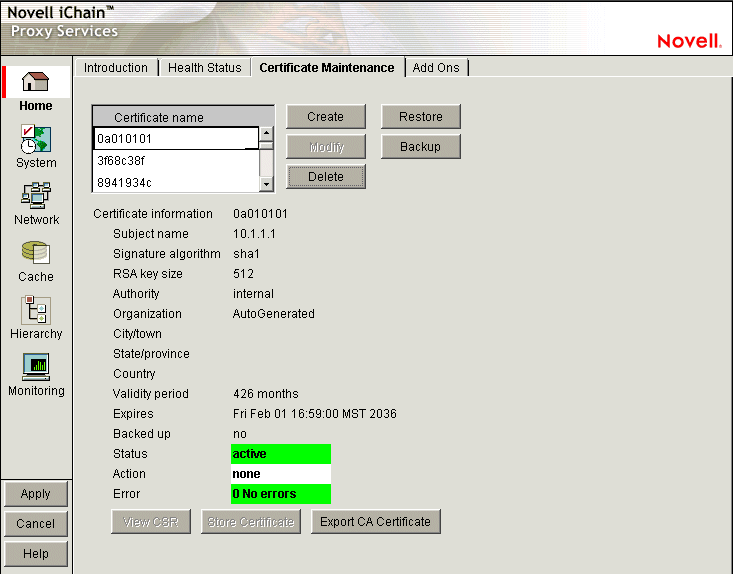The height and width of the screenshot is (574, 733).
Task: Select certificate 8941934c in list
Action: 176,182
